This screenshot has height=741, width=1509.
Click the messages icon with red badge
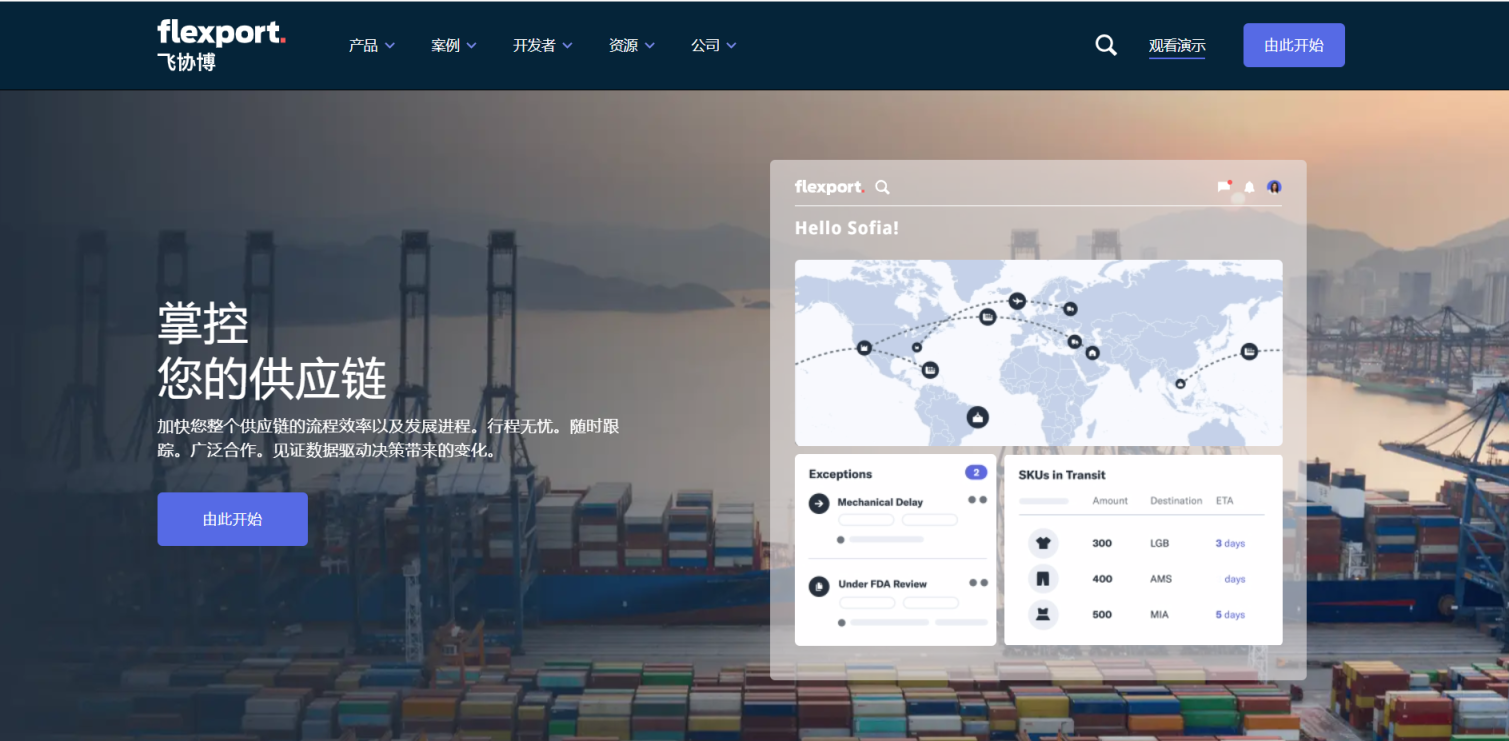pyautogui.click(x=1224, y=187)
